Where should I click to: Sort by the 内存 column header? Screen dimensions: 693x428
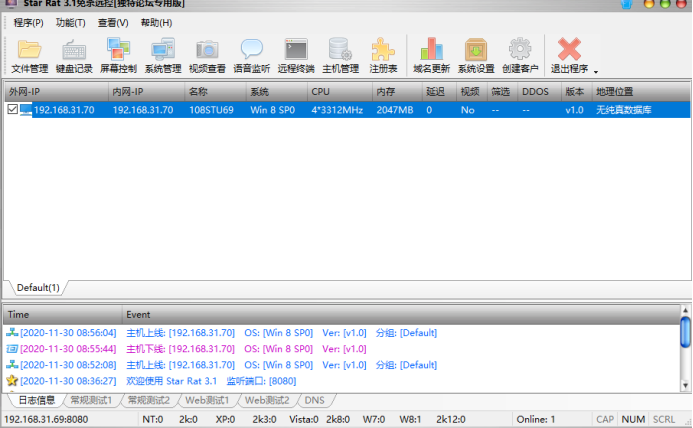[397, 92]
